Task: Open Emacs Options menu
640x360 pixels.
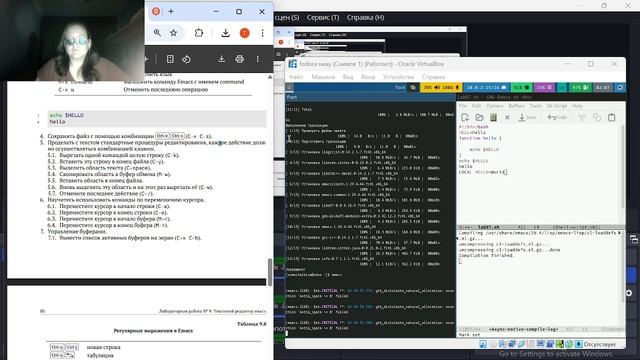Action: 495,106
